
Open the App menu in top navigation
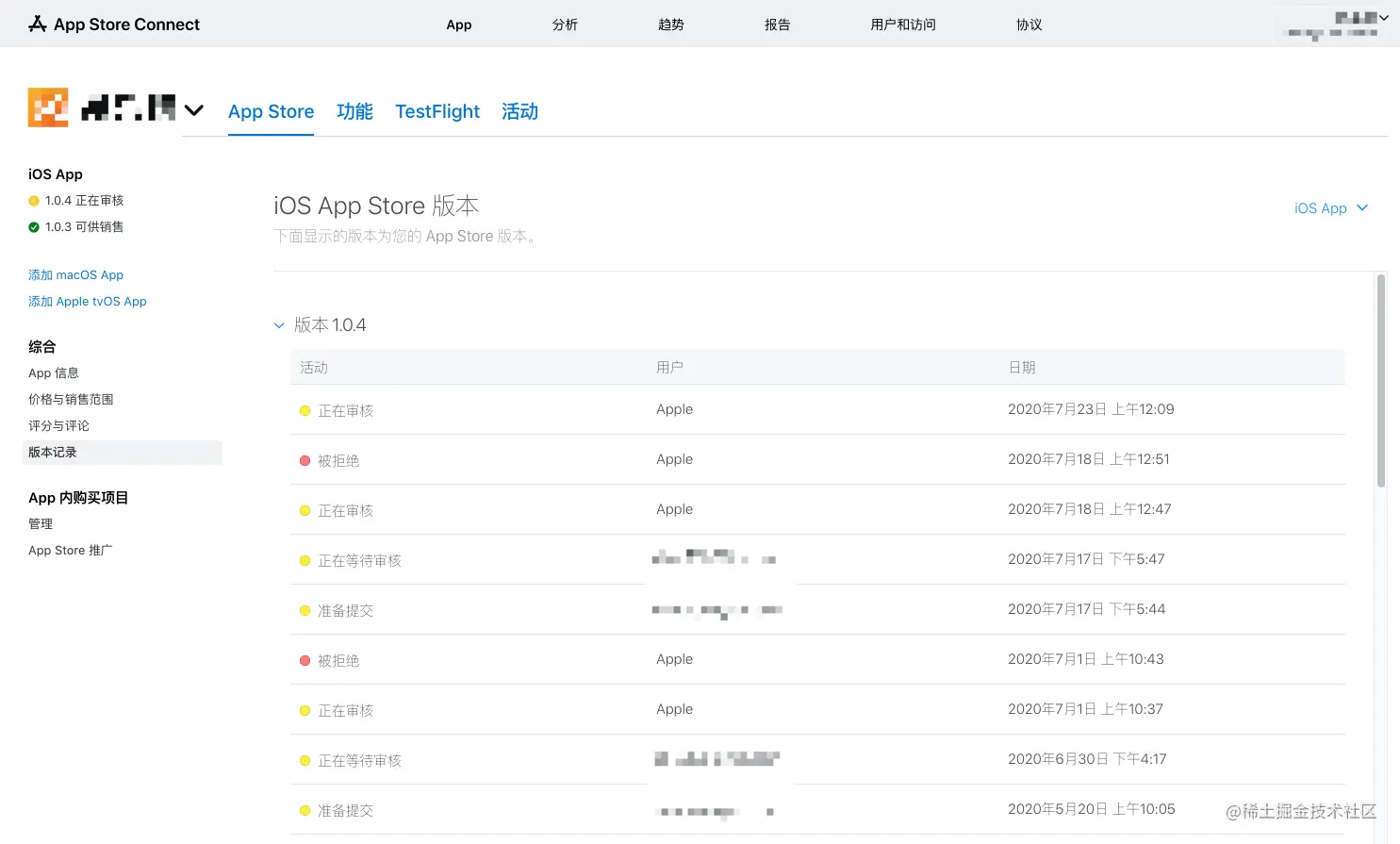point(459,25)
